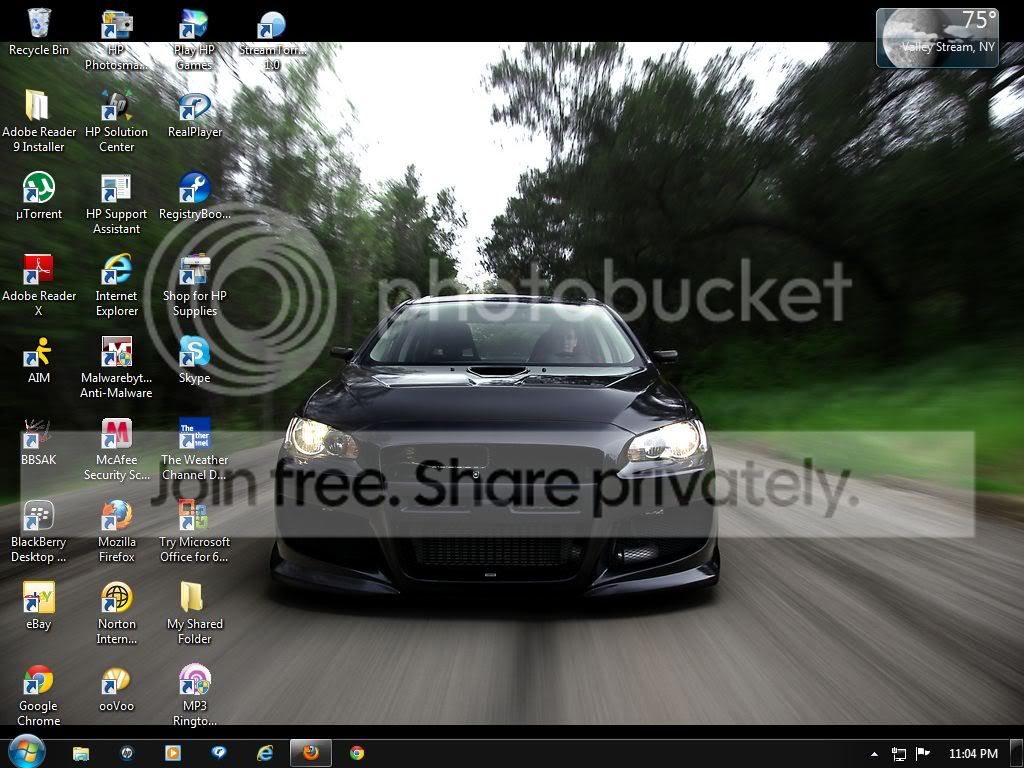This screenshot has width=1024, height=768.
Task: Open the Recycle Bin icon
Action: (x=39, y=33)
